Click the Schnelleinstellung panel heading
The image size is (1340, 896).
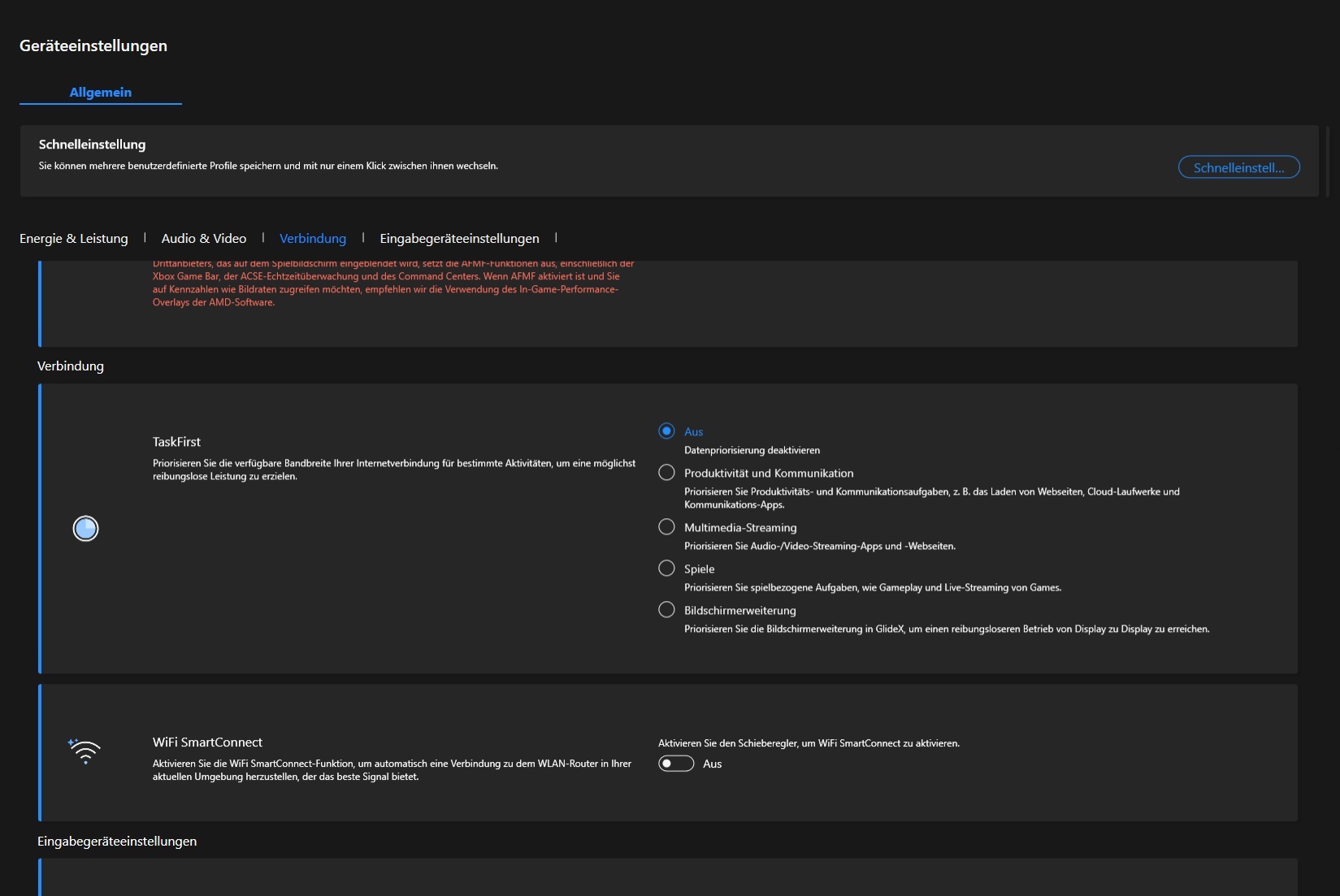(92, 145)
